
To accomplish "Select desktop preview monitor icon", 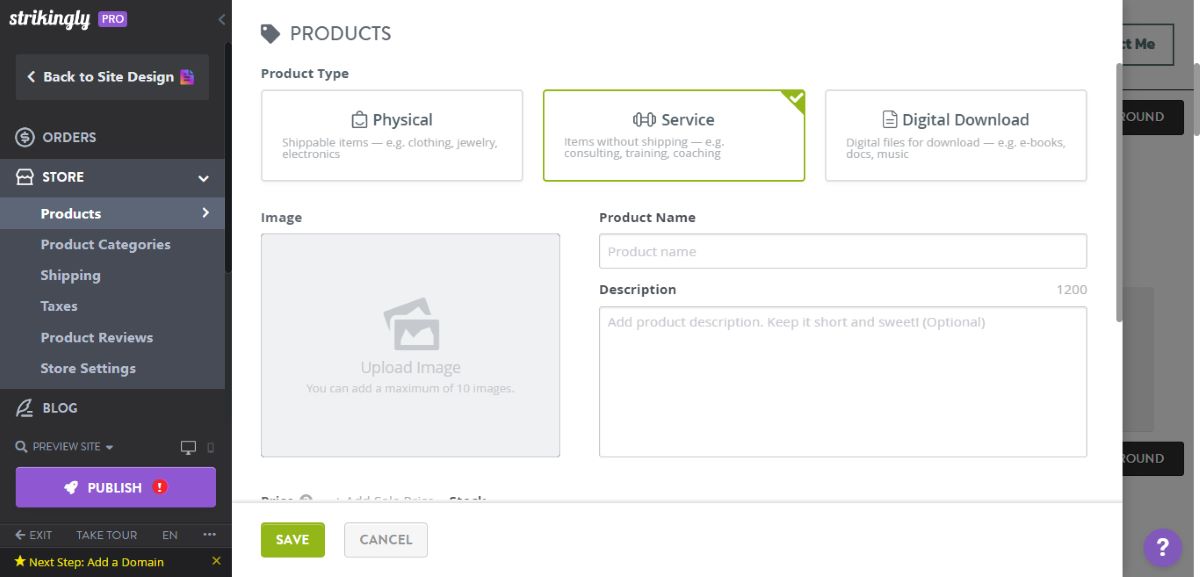I will [x=187, y=447].
